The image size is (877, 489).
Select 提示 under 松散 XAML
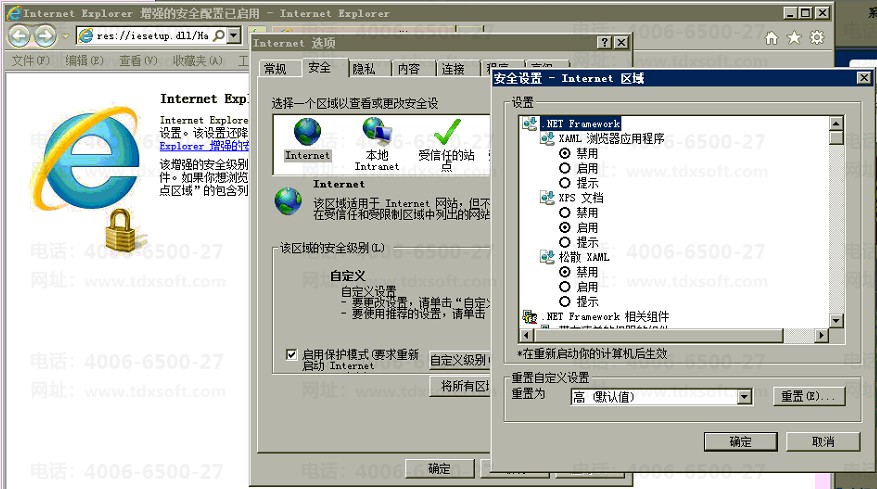tap(565, 302)
